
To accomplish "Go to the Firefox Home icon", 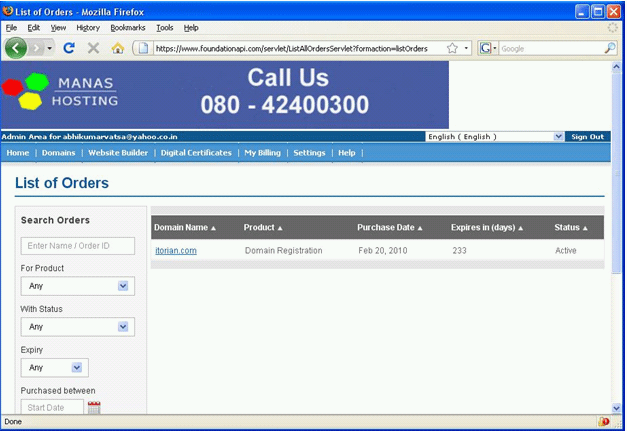I will [x=118, y=48].
